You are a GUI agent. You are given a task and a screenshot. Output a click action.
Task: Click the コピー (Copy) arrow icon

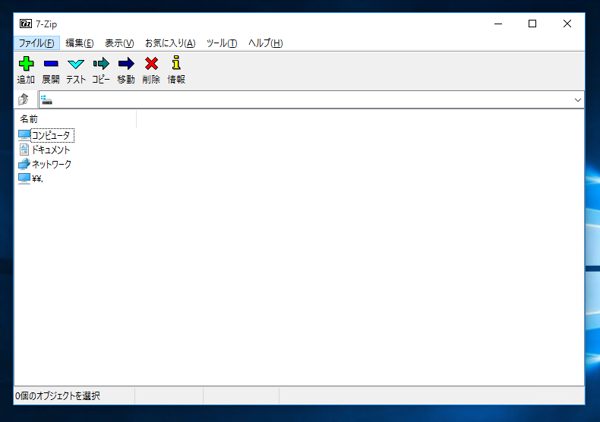101,64
